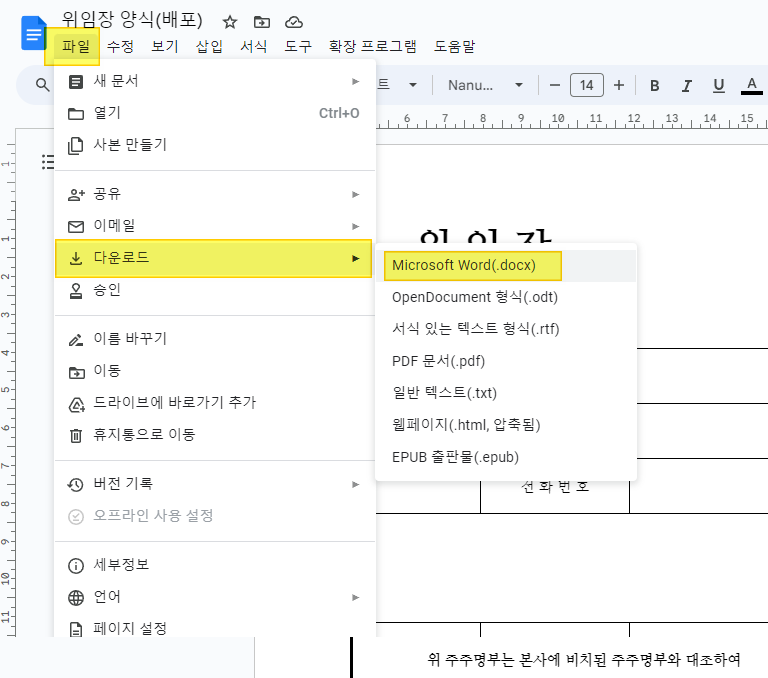Click the move-to-folder icon beside title

pos(262,22)
